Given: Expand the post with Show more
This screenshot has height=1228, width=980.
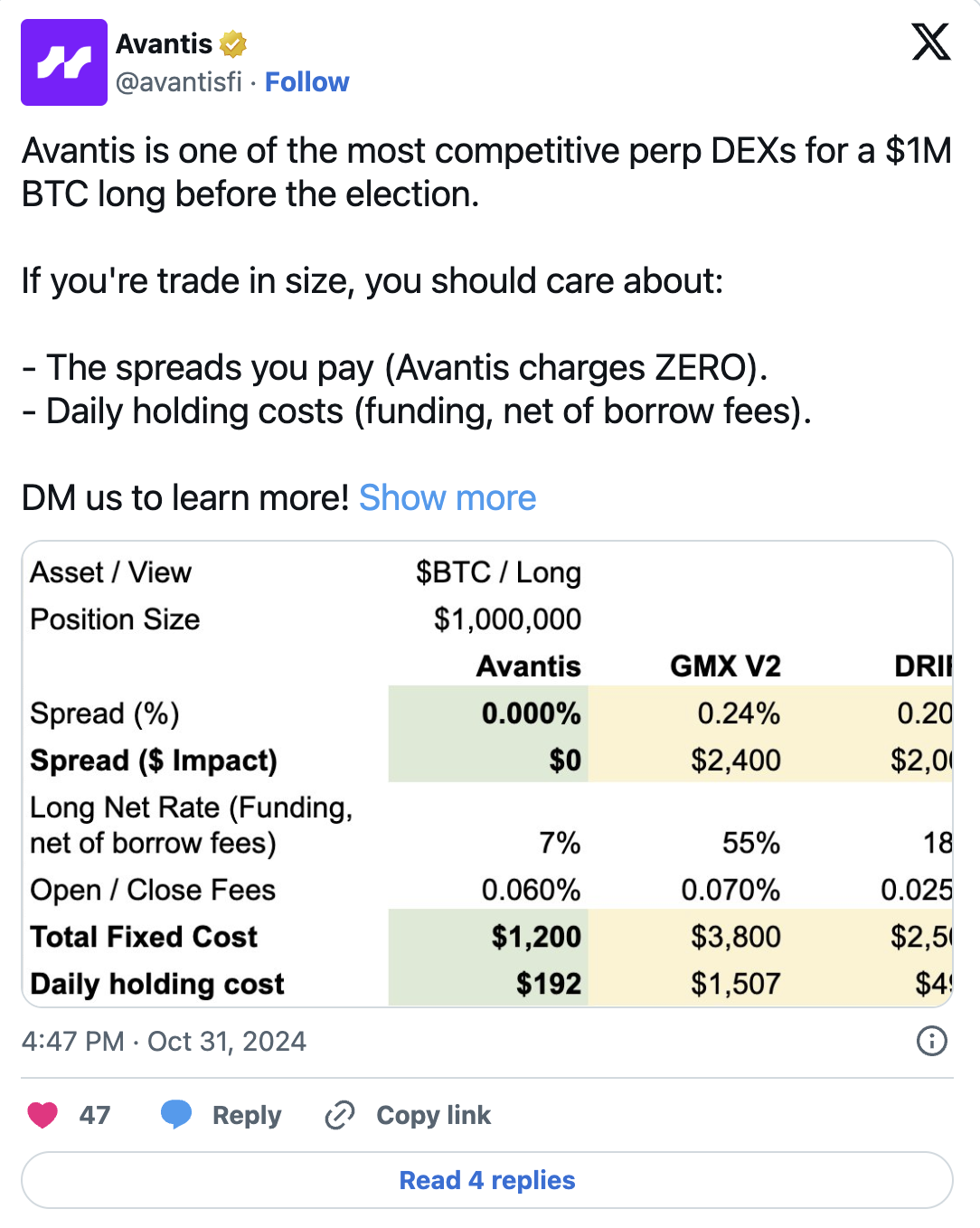Looking at the screenshot, I should tap(448, 498).
